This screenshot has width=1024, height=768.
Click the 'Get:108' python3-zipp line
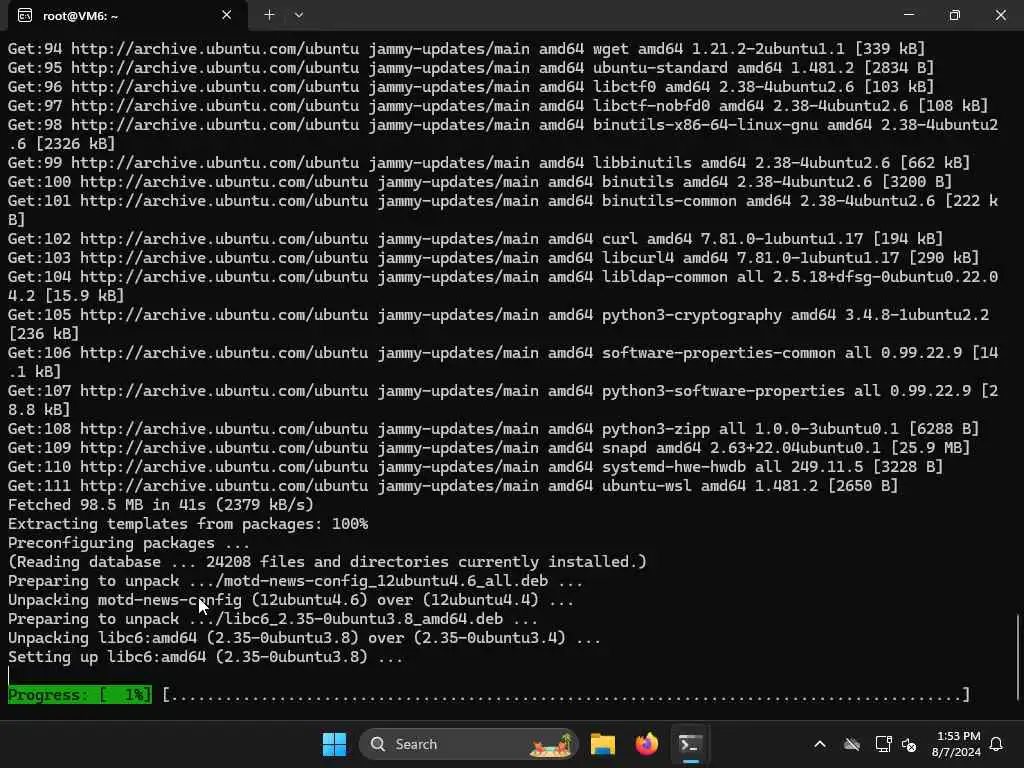point(494,429)
